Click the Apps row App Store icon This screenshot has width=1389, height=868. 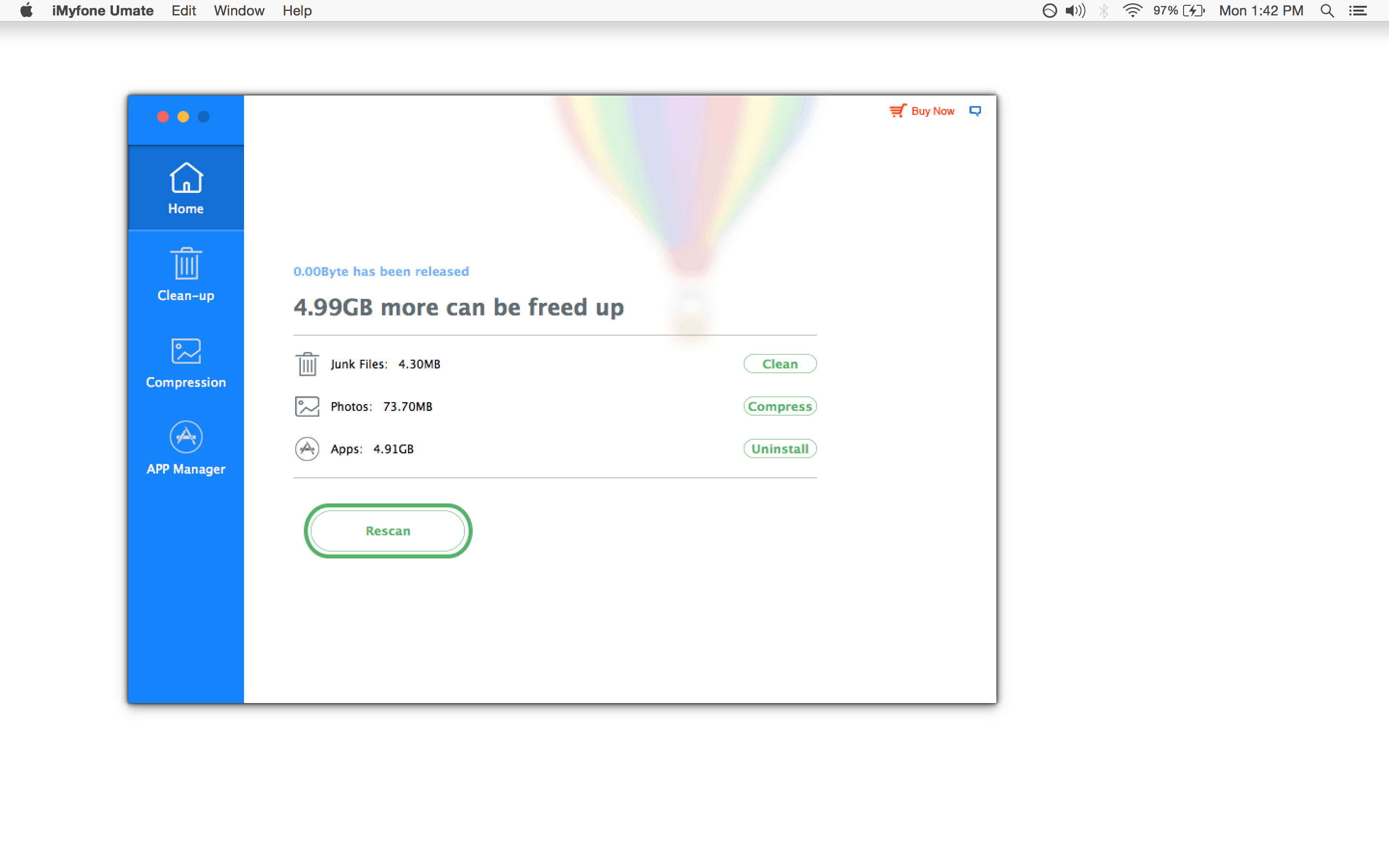click(307, 449)
